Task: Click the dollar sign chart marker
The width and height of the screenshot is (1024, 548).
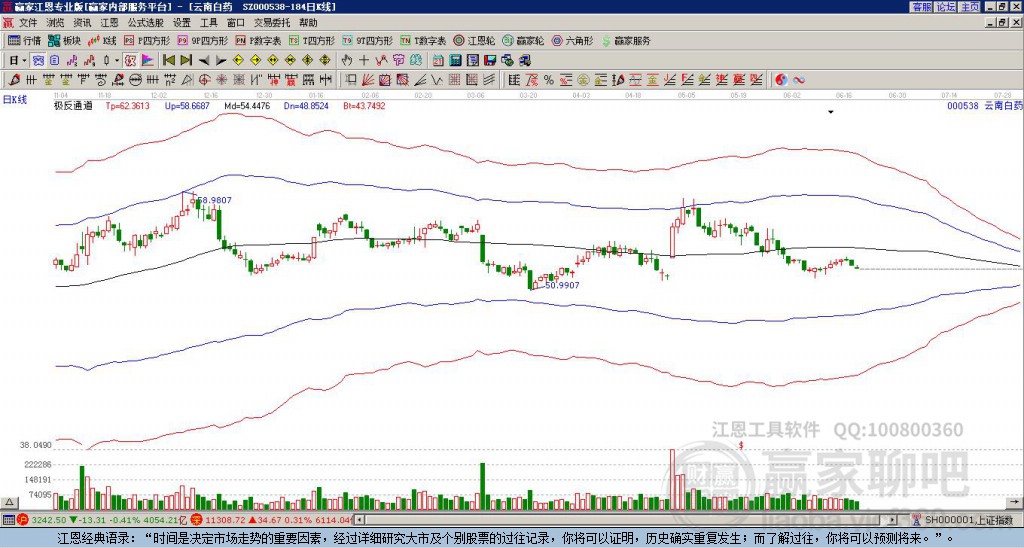Action: [x=742, y=445]
